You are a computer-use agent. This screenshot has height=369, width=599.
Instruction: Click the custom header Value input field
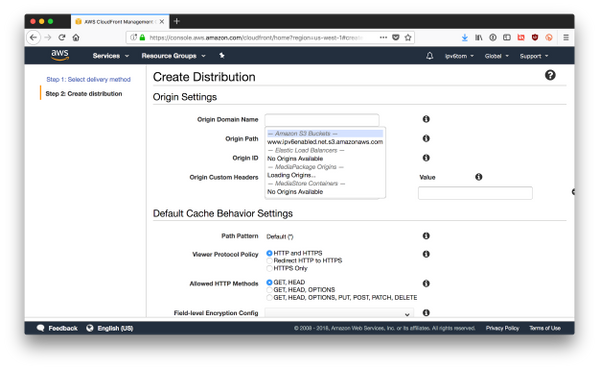pos(475,193)
